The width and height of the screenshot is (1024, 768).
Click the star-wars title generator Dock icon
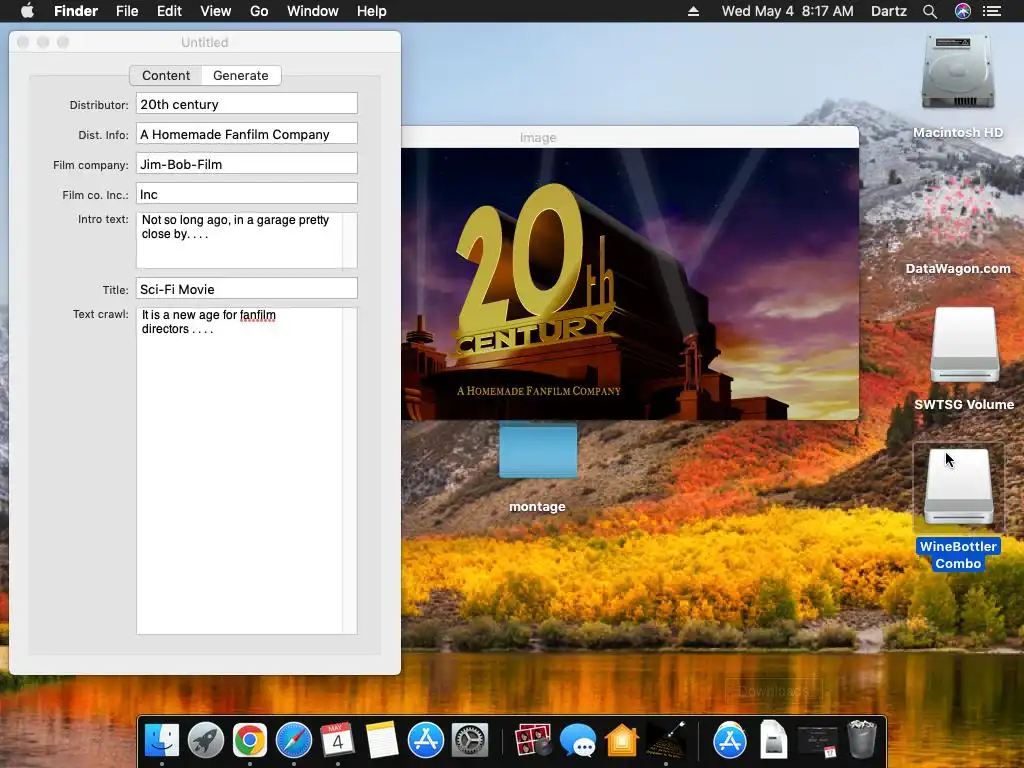pyautogui.click(x=665, y=741)
